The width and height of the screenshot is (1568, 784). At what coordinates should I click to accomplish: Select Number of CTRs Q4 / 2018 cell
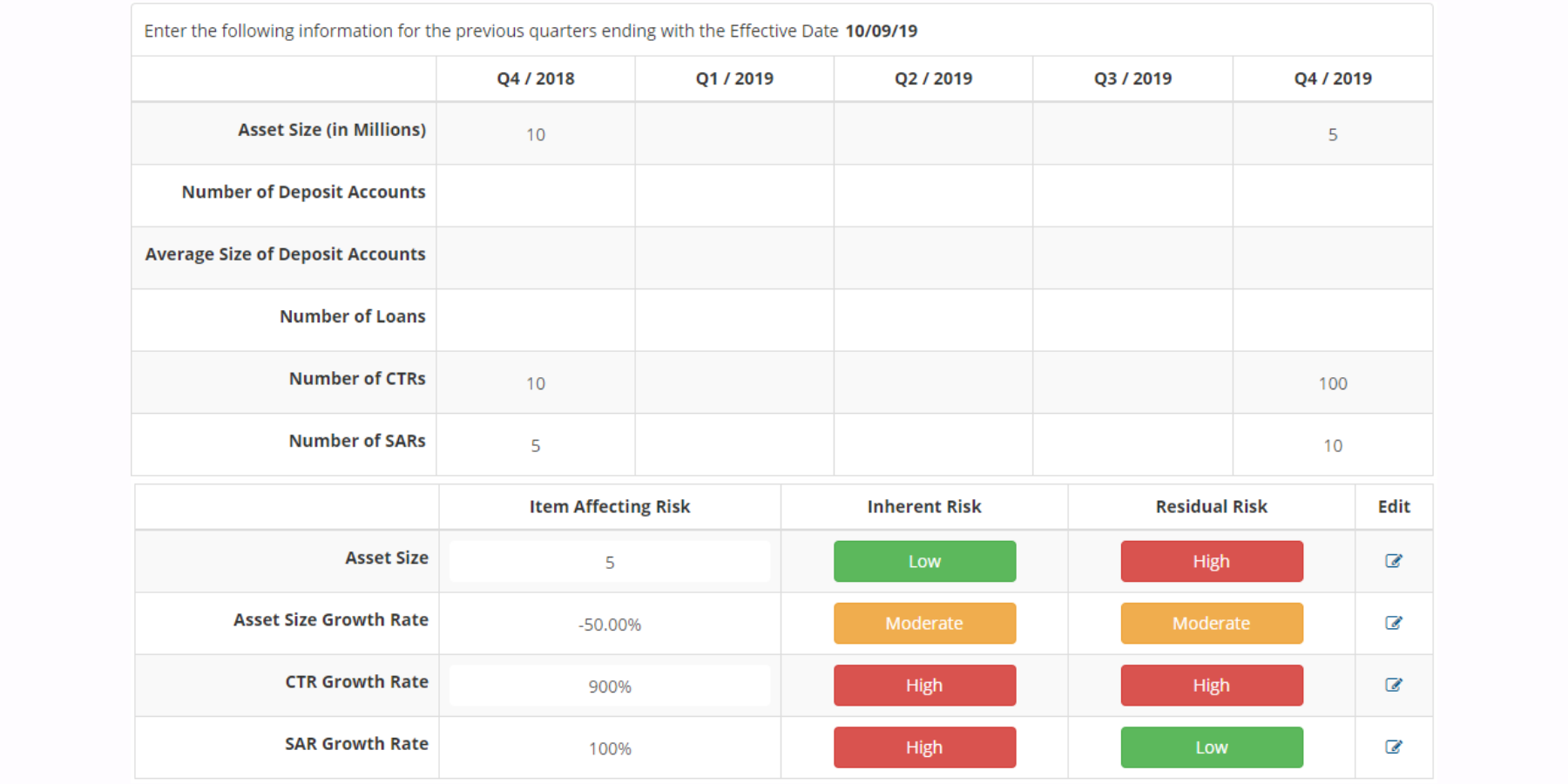click(536, 382)
